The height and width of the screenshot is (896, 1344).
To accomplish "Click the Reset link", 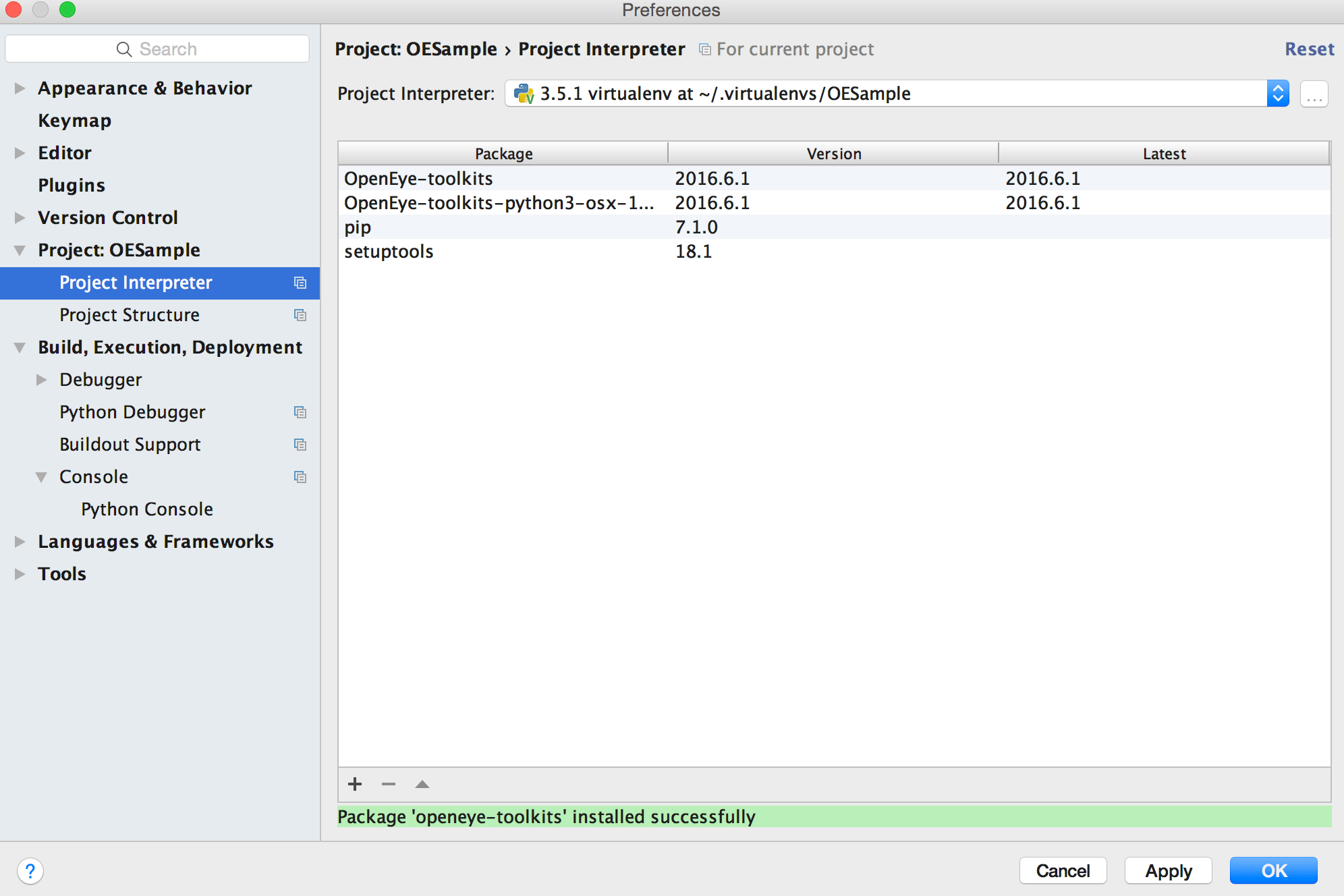I will click(x=1308, y=49).
